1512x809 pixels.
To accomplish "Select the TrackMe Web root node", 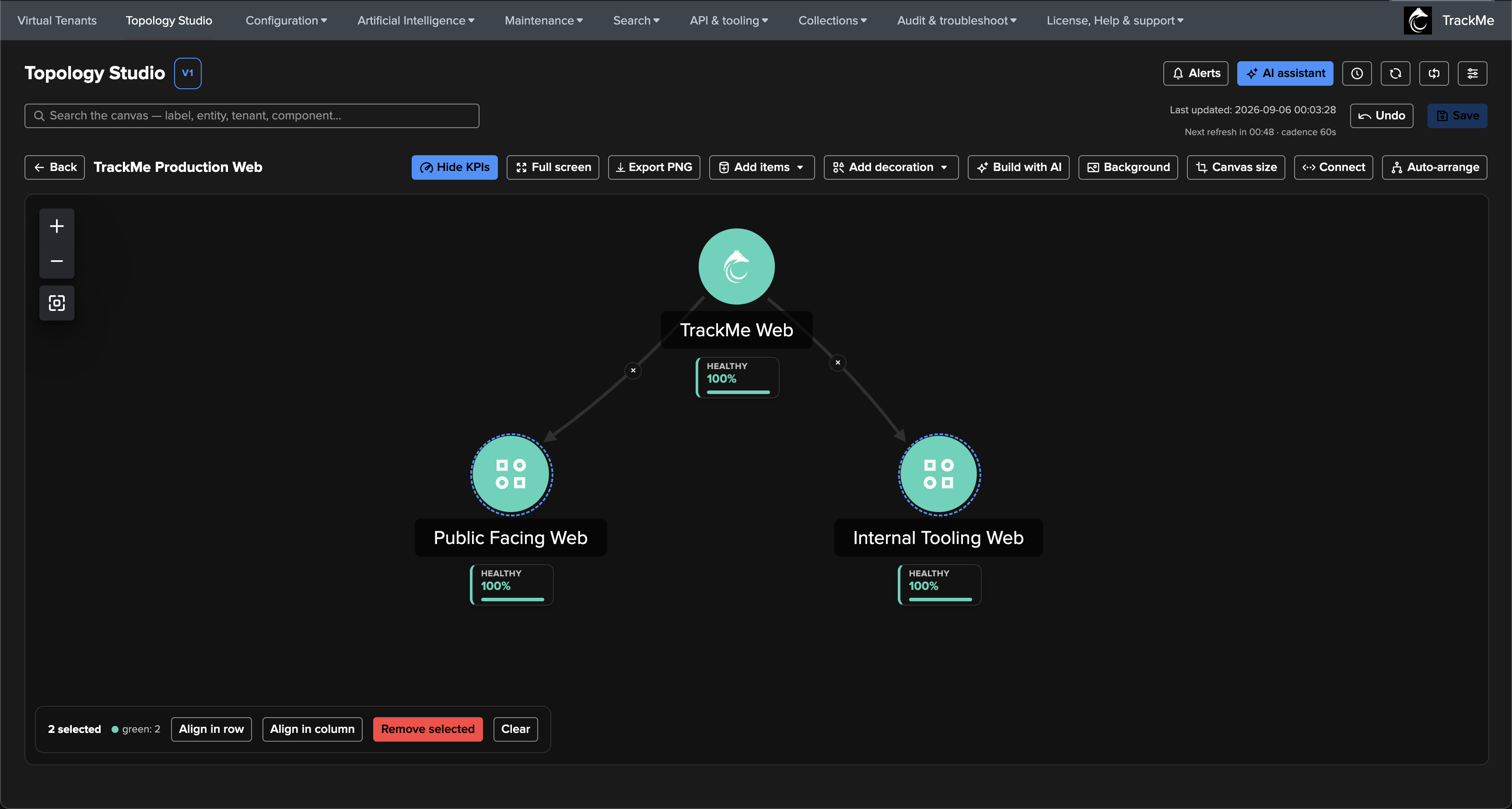I will point(736,266).
